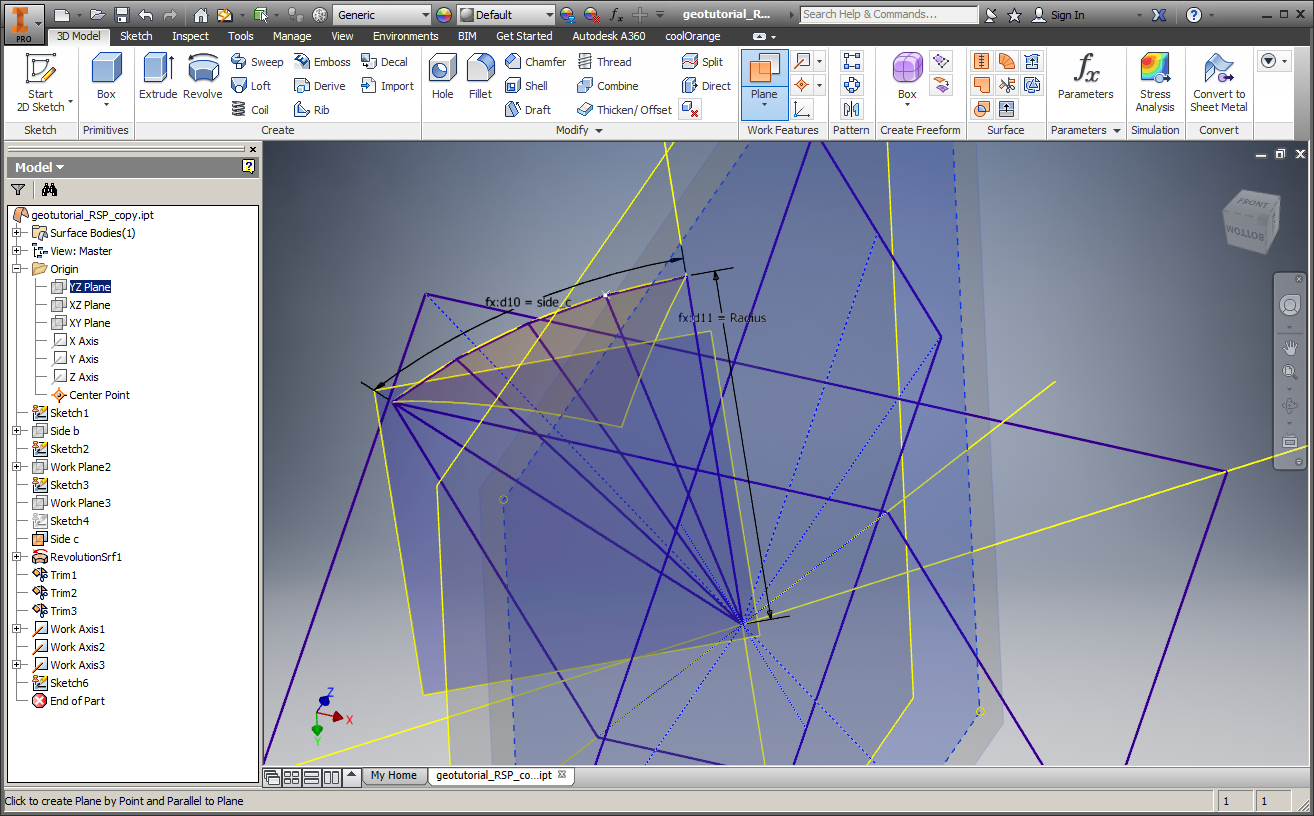Activate the Sweep tool
Image resolution: width=1314 pixels, height=816 pixels.
[x=257, y=61]
